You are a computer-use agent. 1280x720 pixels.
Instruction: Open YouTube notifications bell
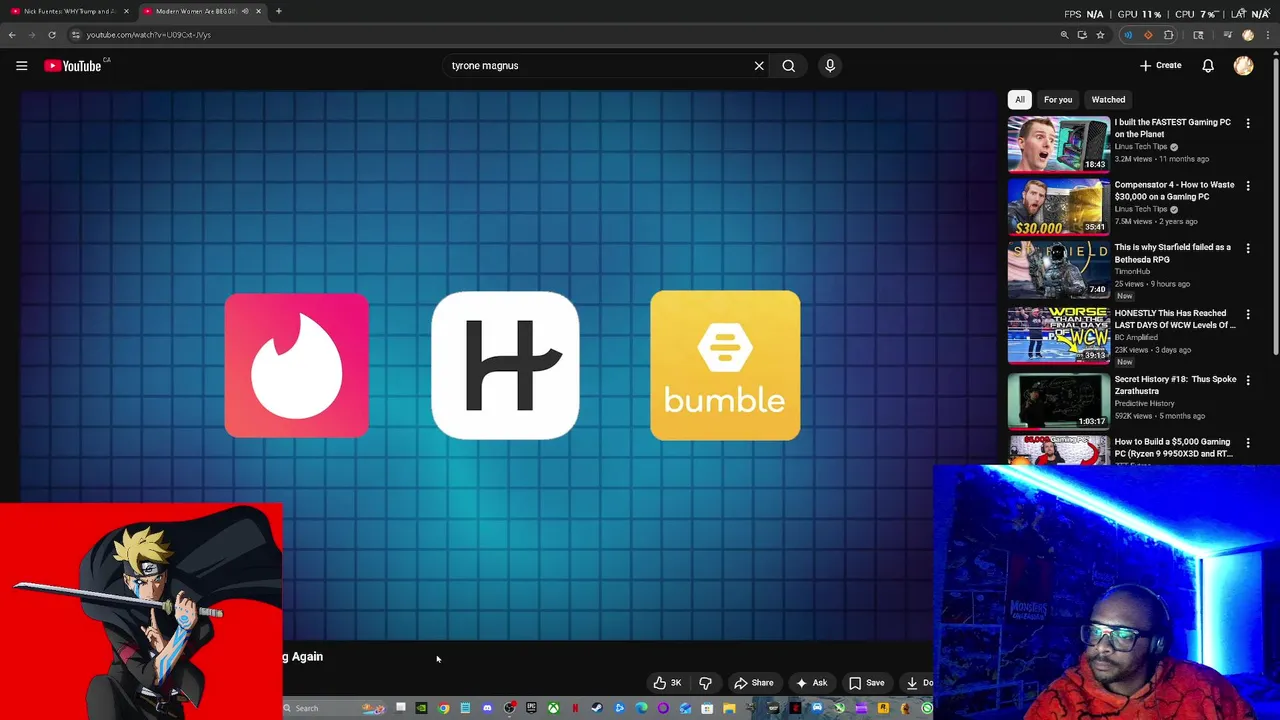[1208, 65]
